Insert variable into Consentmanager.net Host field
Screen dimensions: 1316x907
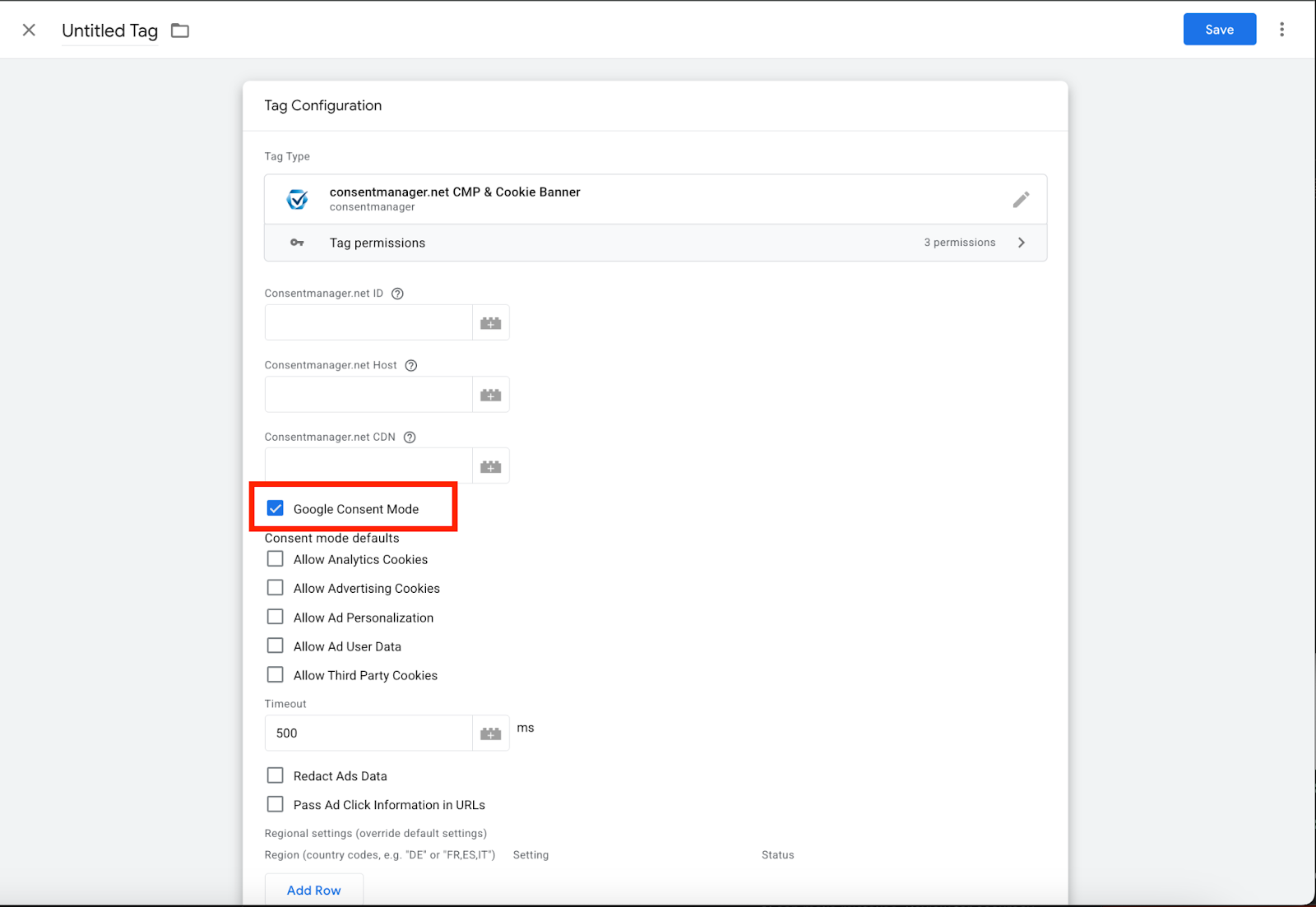[491, 395]
